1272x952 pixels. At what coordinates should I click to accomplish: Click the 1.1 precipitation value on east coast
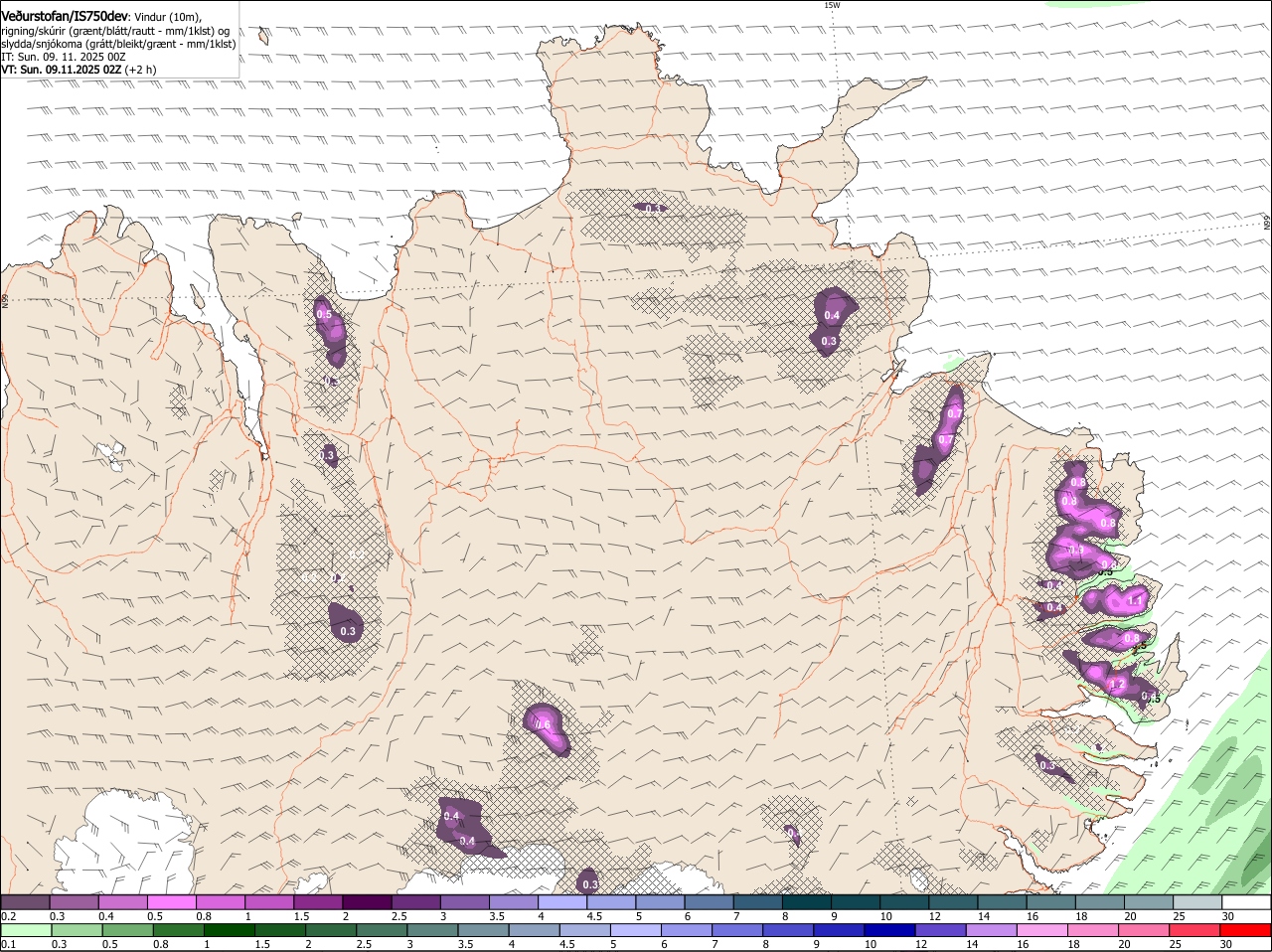coord(1135,601)
